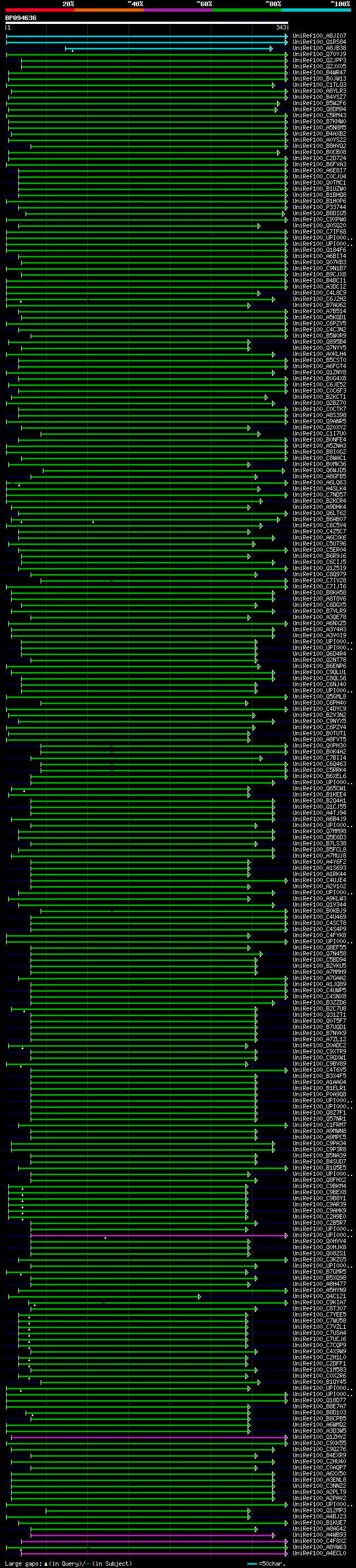The height and width of the screenshot is (1568, 356).
Task: Click the UniRef100_Q70YJ9 hit label
Action: tap(319, 54)
